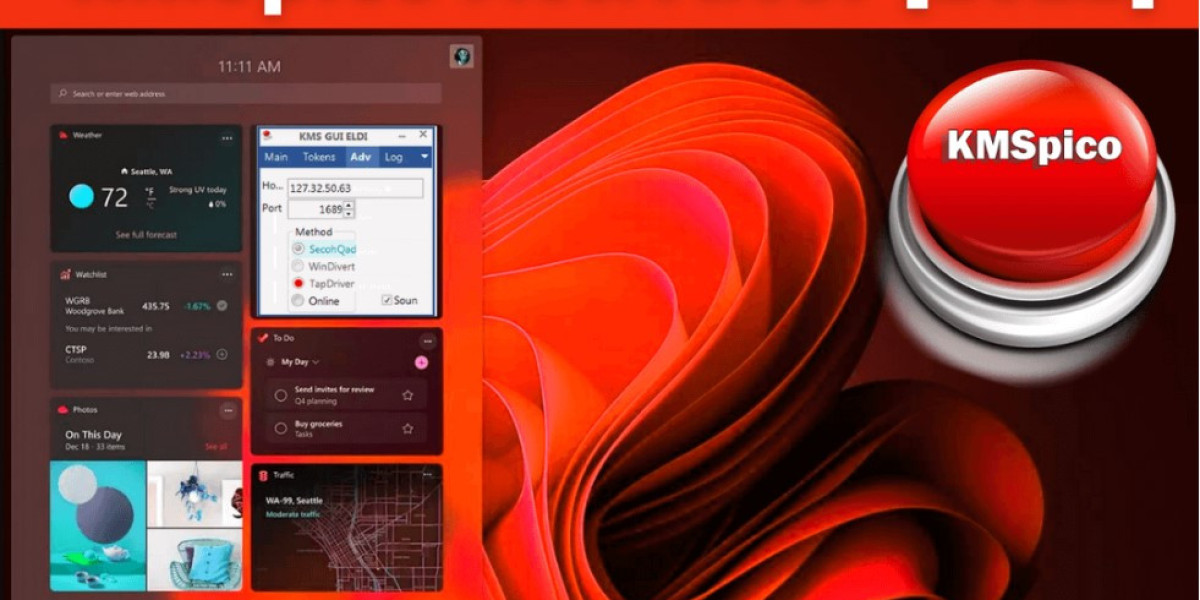
Task: Expand the tab overflow dropdown arrow
Action: [424, 157]
